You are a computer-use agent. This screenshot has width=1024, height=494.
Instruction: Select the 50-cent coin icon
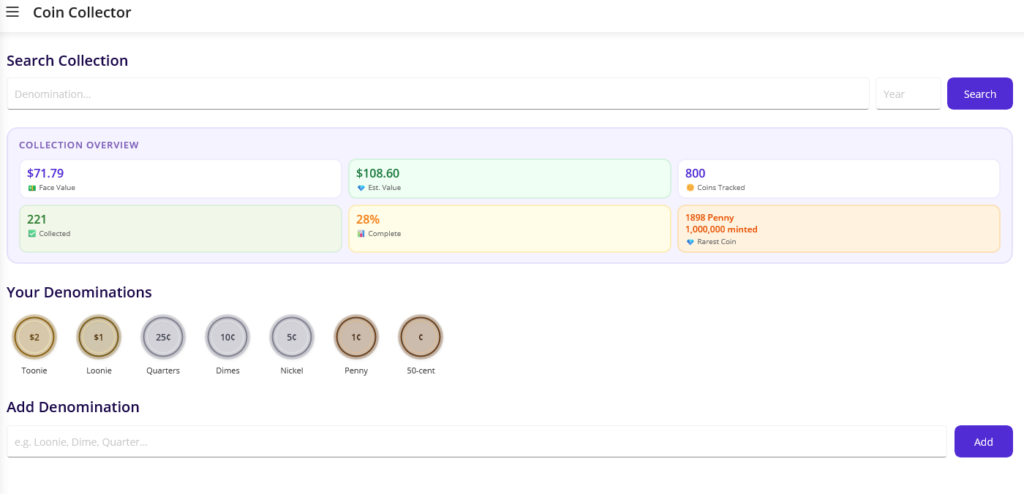420,337
